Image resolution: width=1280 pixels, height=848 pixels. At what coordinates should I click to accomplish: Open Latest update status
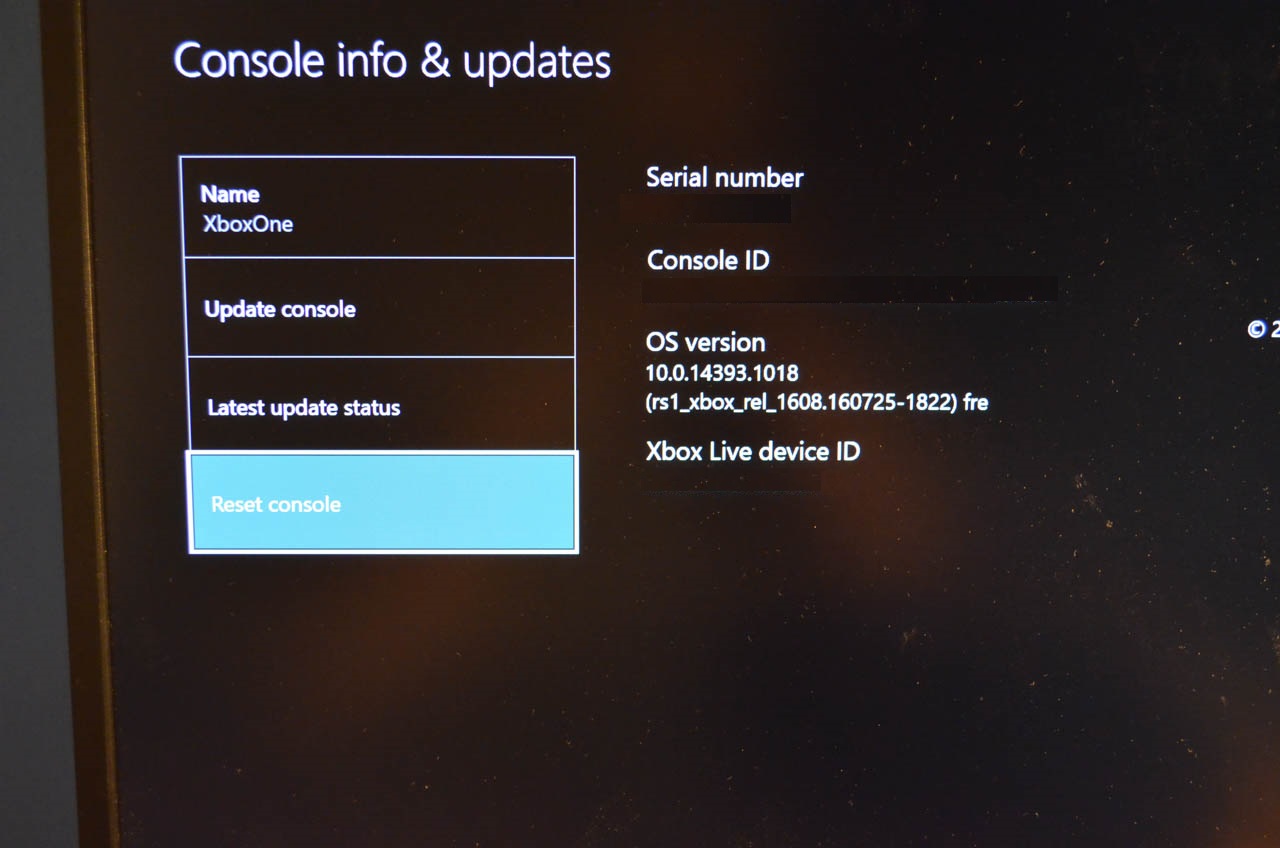coord(381,404)
